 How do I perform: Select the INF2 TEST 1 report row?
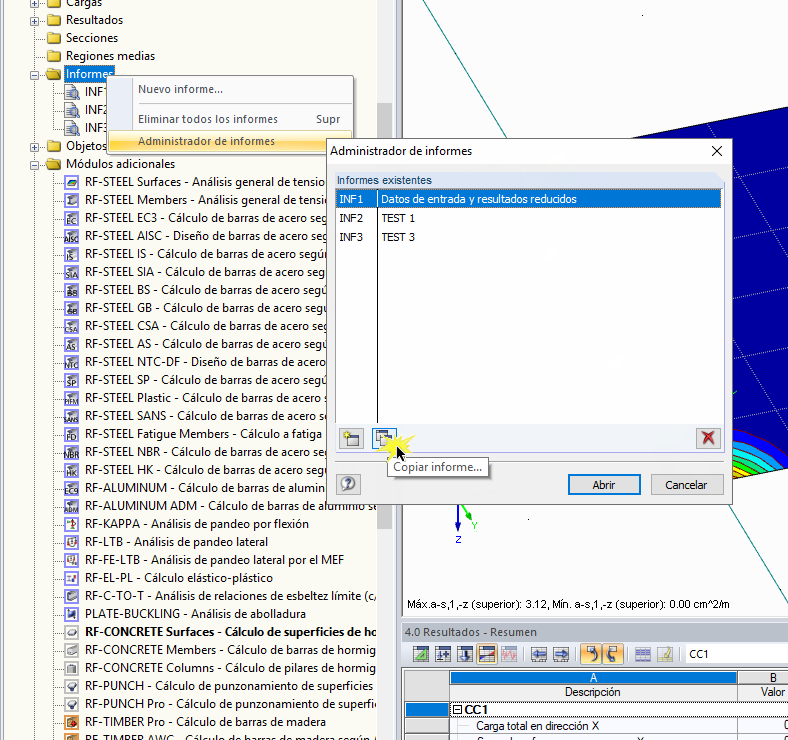529,218
